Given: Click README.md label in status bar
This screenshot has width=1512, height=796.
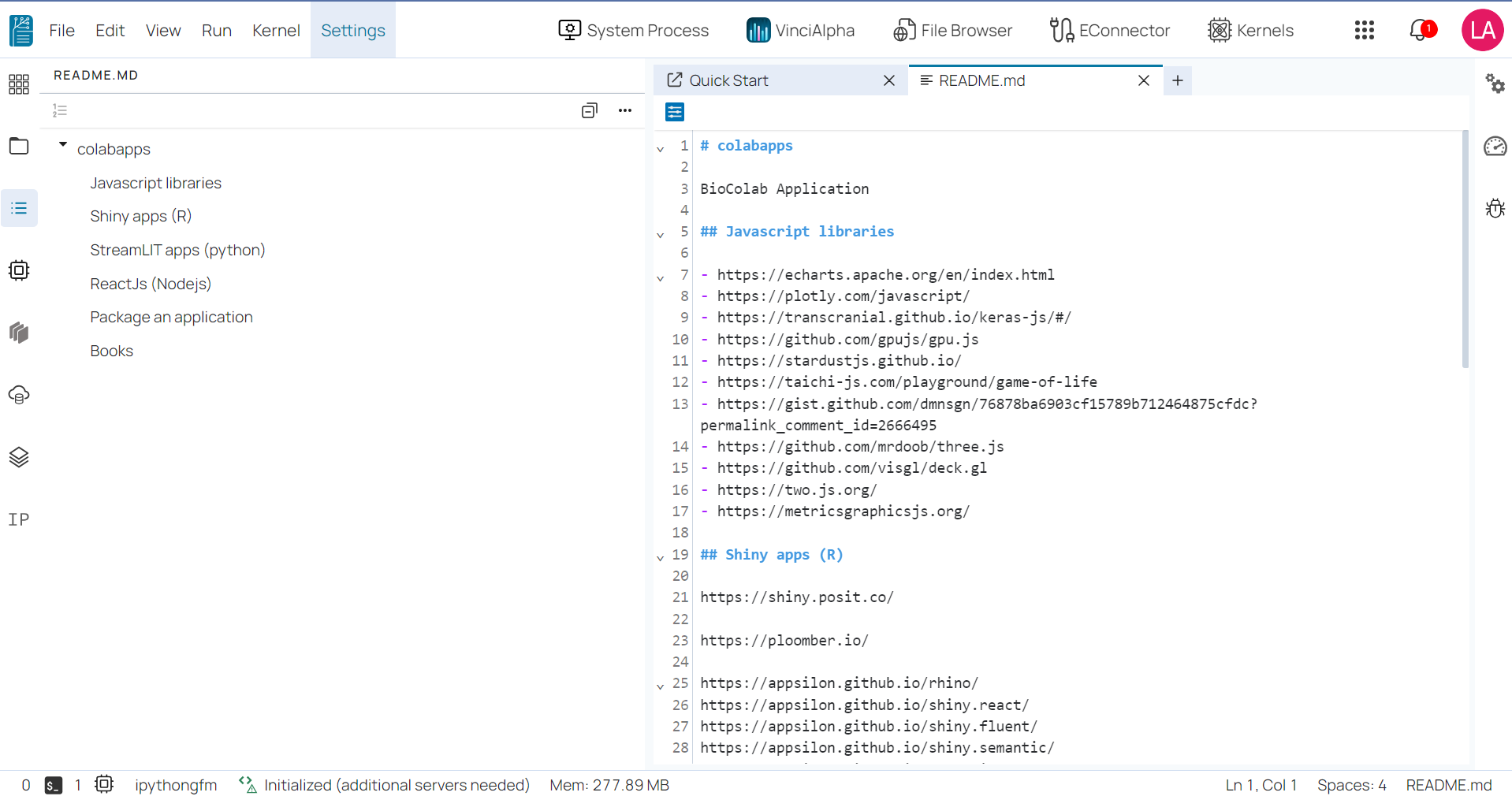Looking at the screenshot, I should (1449, 785).
